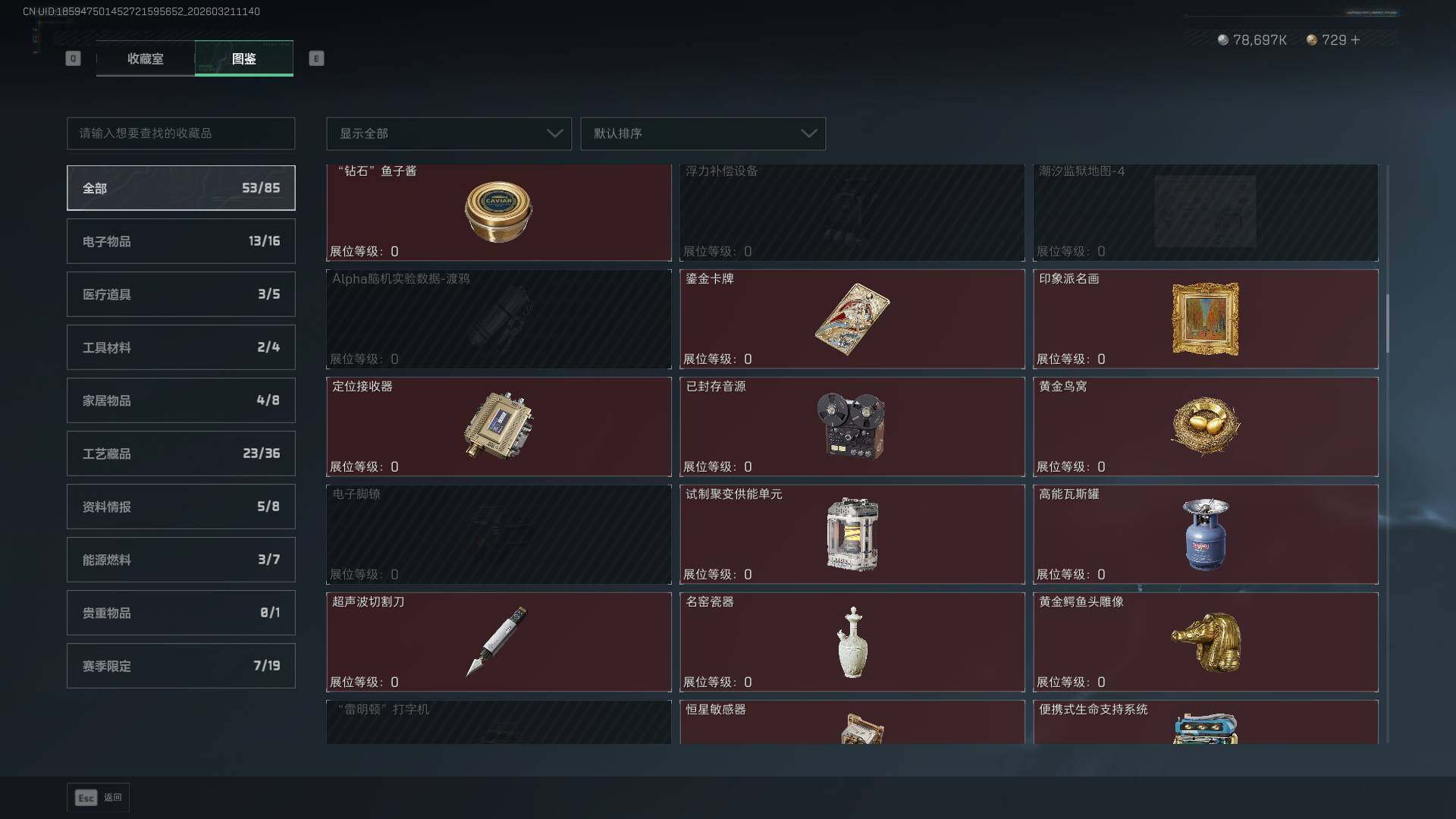Add currency with the plus icon
The image size is (1456, 819).
[1356, 39]
